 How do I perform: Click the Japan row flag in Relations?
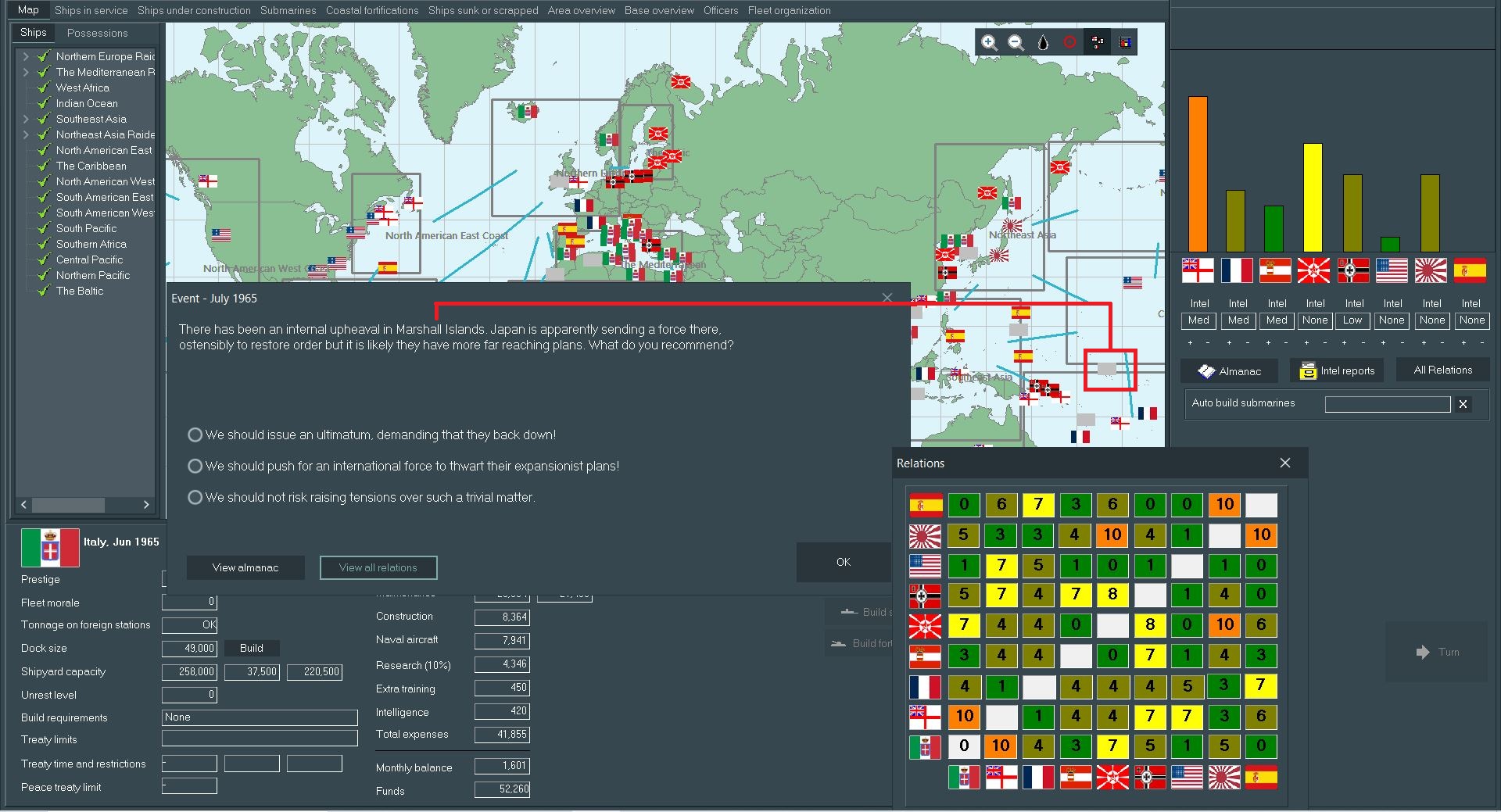[925, 535]
